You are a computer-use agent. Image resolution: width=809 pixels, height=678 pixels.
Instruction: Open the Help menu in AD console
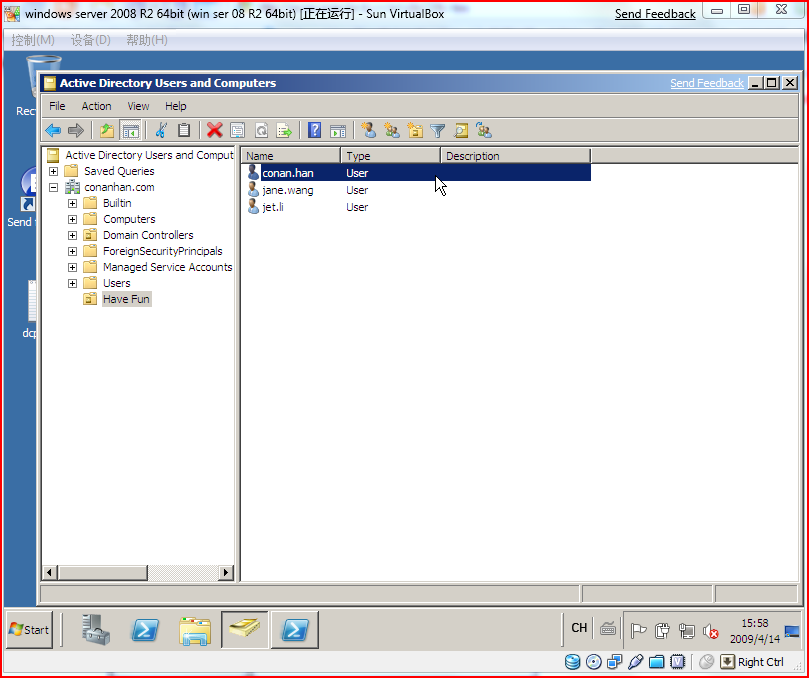pos(175,106)
